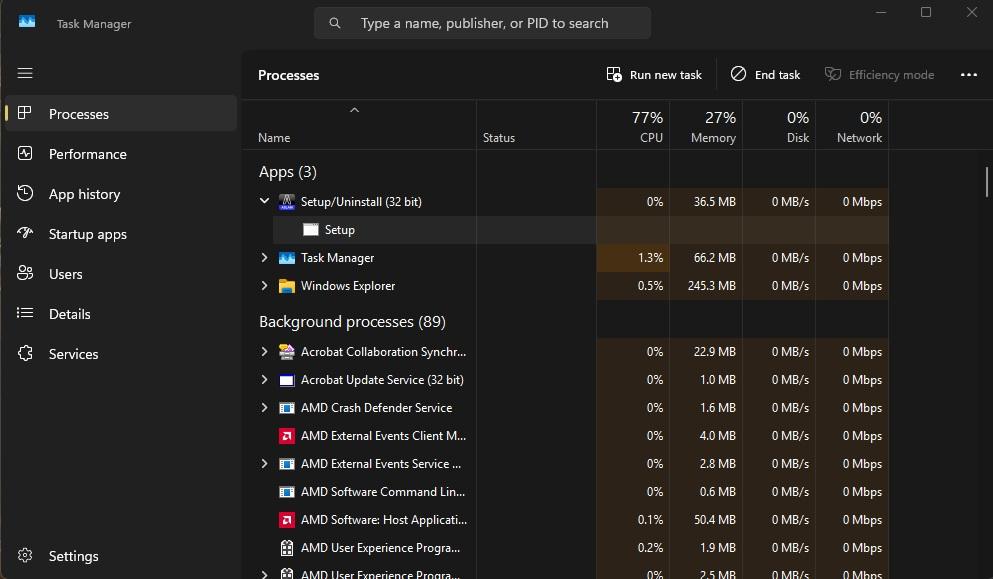
Task: Sort by the Network column header
Action: (852, 125)
